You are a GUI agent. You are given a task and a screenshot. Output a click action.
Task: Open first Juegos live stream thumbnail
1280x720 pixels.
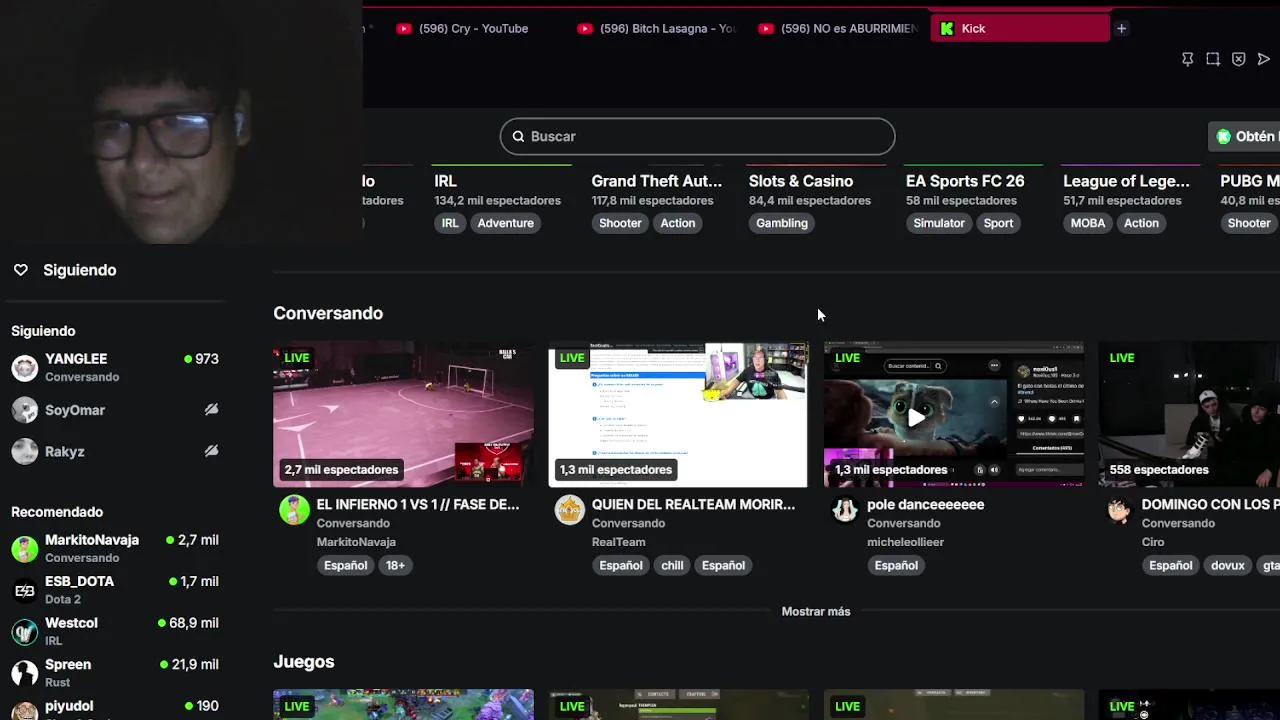tap(403, 705)
